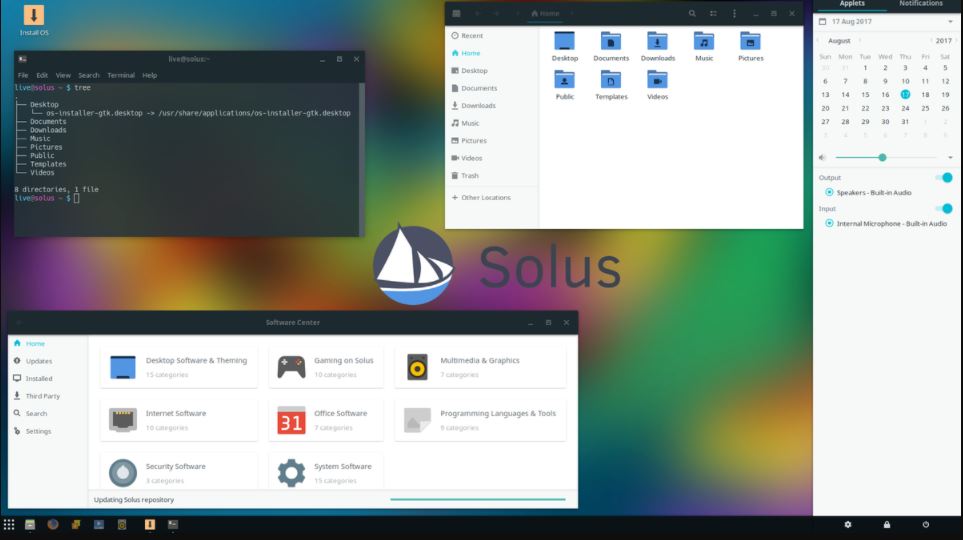Open the Public folder icon in Files
Image resolution: width=963 pixels, height=540 pixels.
coord(564,80)
